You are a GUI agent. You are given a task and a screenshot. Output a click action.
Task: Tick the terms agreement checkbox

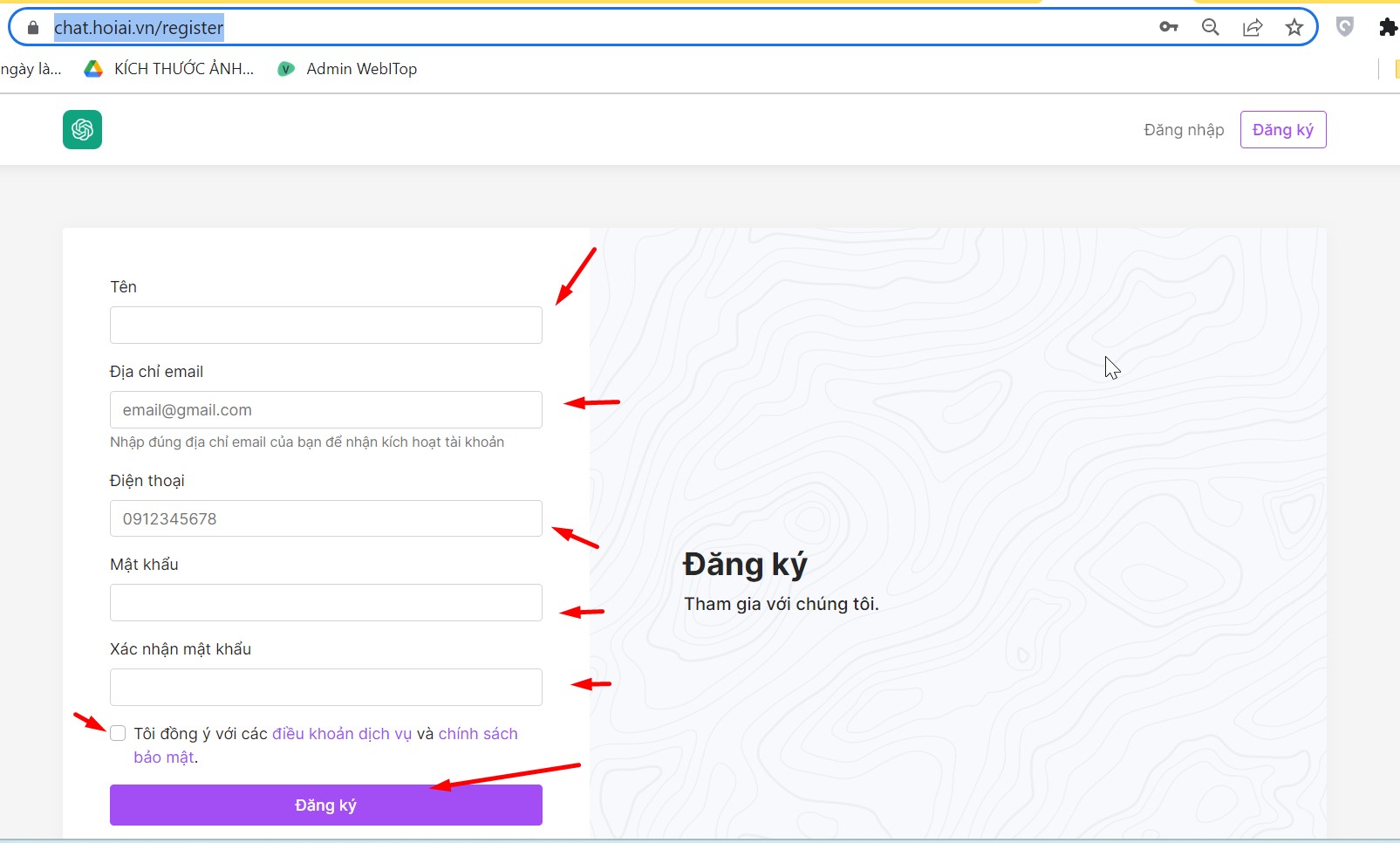click(x=118, y=733)
